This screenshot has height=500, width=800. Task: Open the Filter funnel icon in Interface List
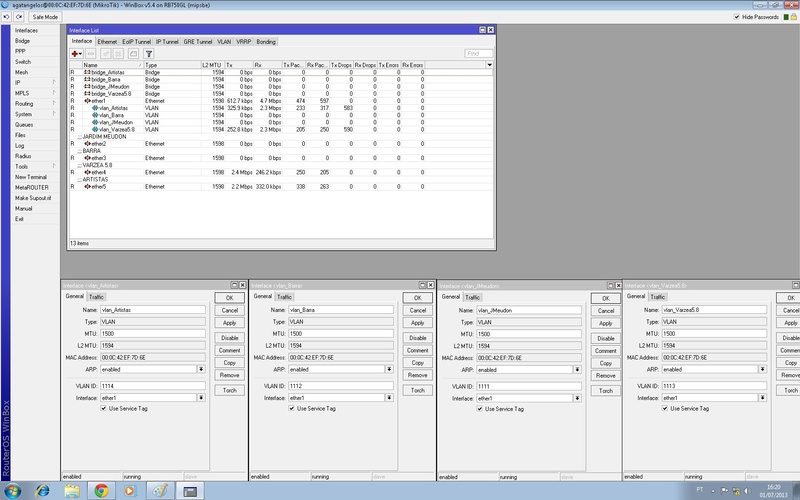pyautogui.click(x=148, y=54)
